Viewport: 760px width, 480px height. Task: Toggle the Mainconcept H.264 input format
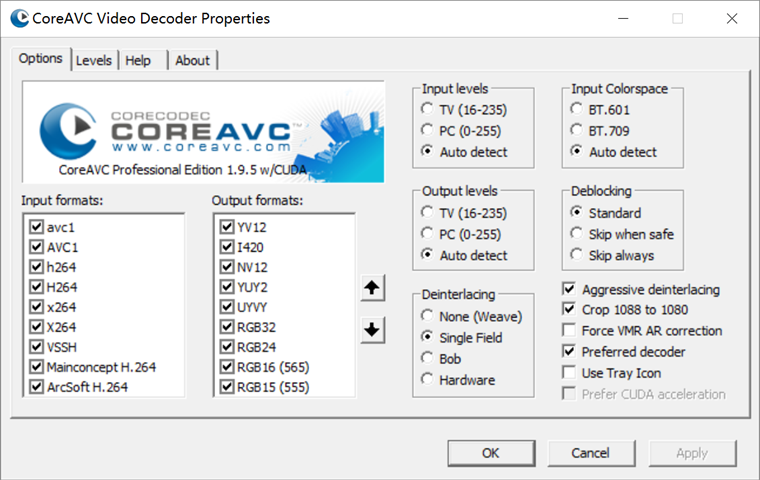click(37, 367)
